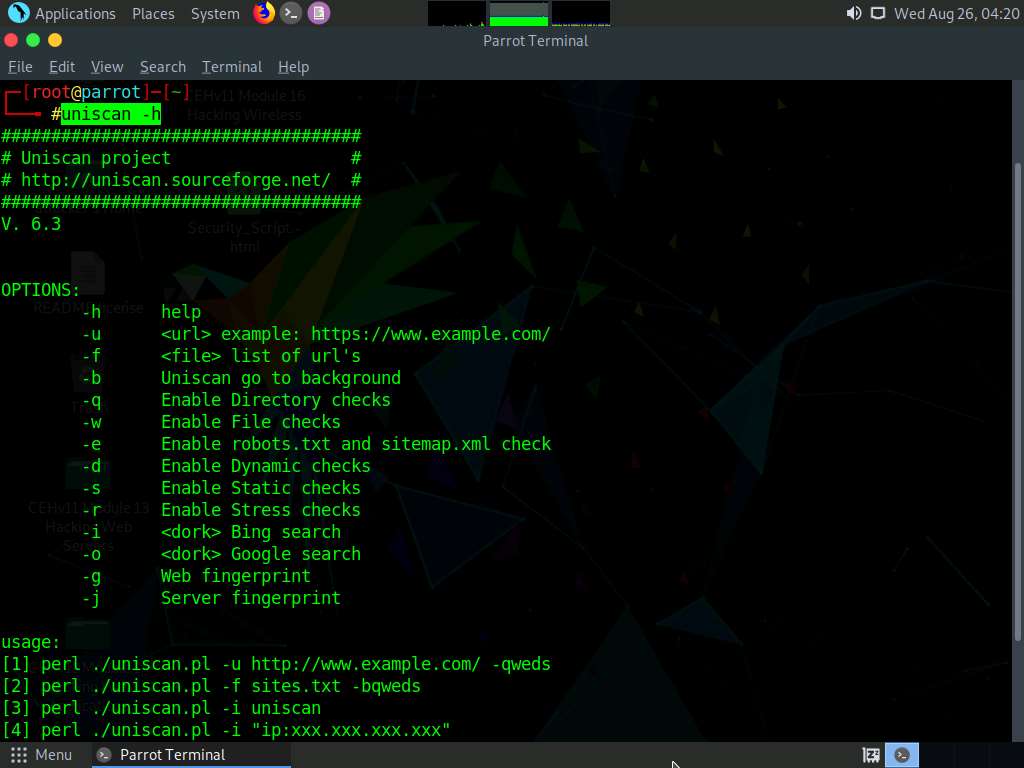Open the Edit menu
Image resolution: width=1024 pixels, height=768 pixels.
[62, 67]
